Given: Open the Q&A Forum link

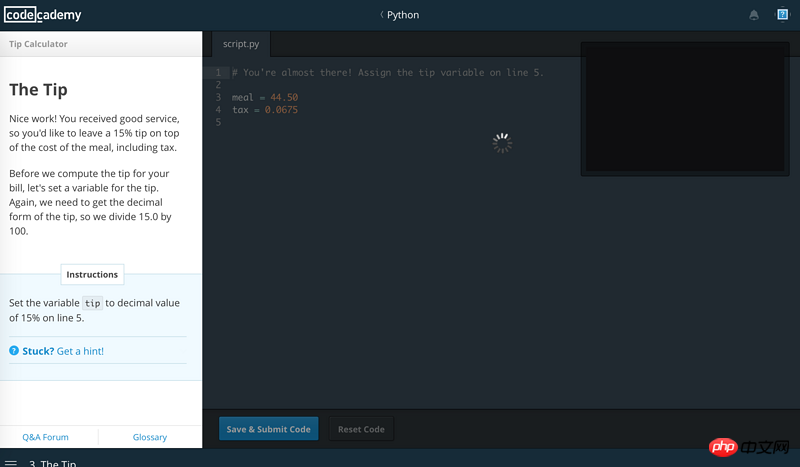Looking at the screenshot, I should pos(45,437).
